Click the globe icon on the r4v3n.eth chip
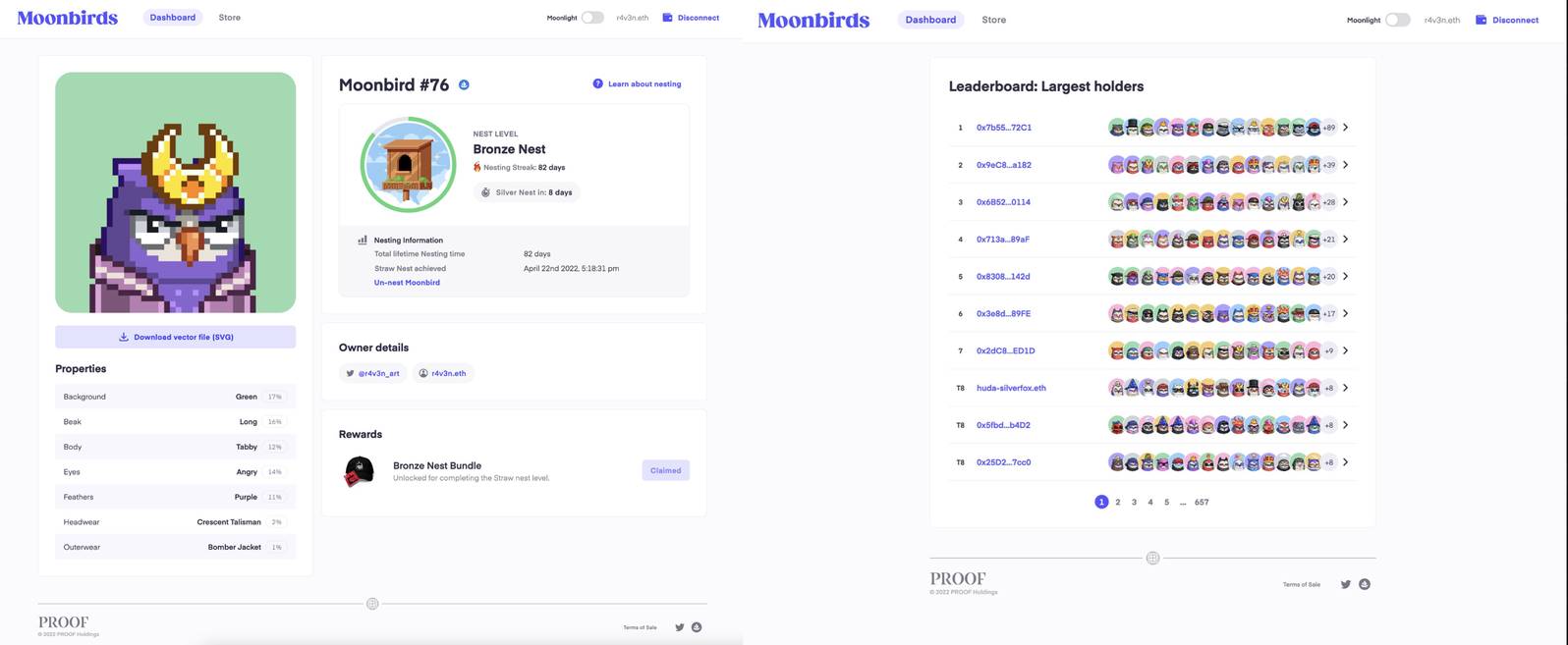The width and height of the screenshot is (1568, 645). click(422, 373)
